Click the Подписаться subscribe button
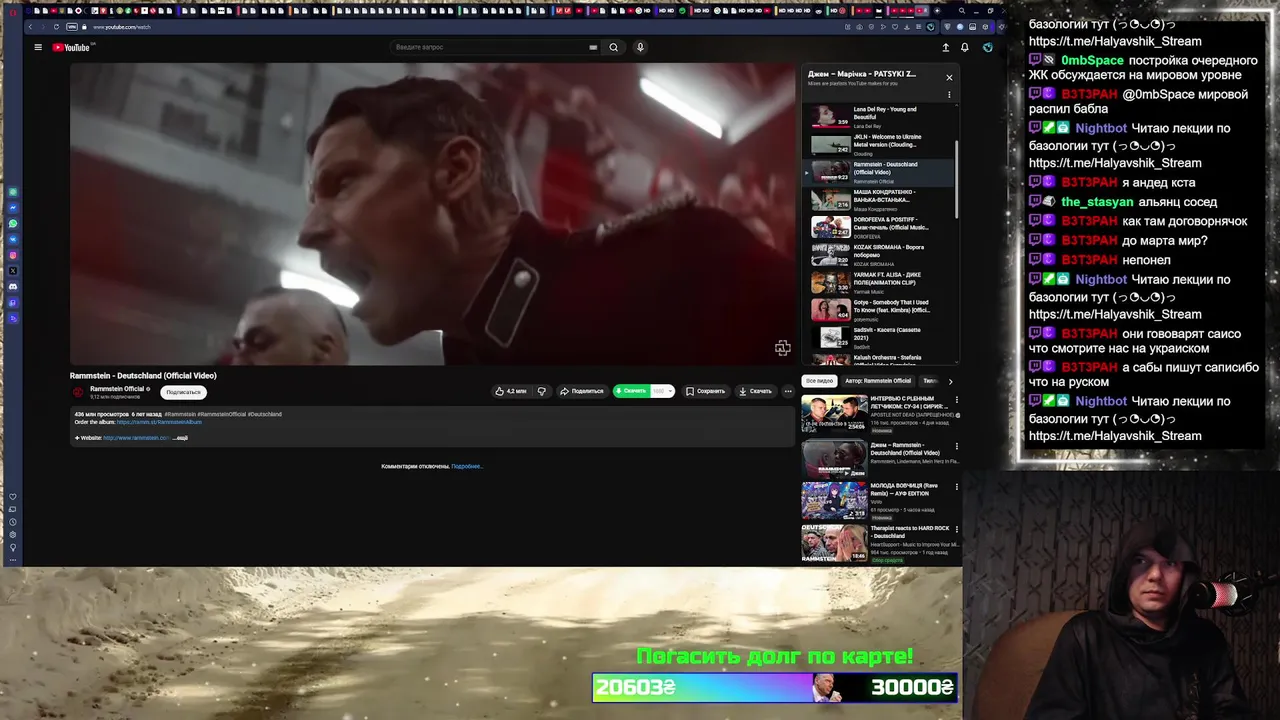Image resolution: width=1280 pixels, height=720 pixels. click(183, 392)
